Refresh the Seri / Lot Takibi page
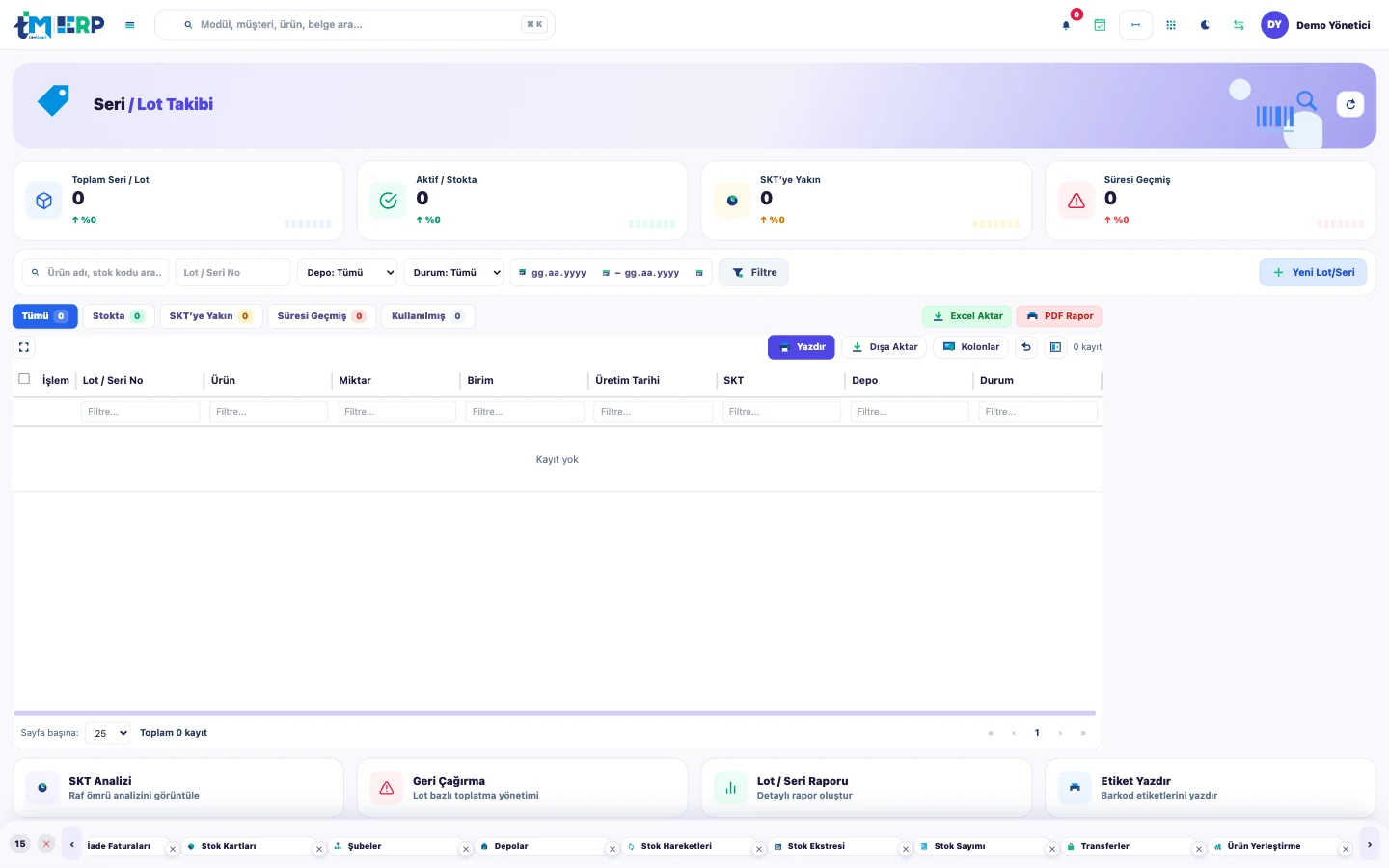 click(1350, 104)
